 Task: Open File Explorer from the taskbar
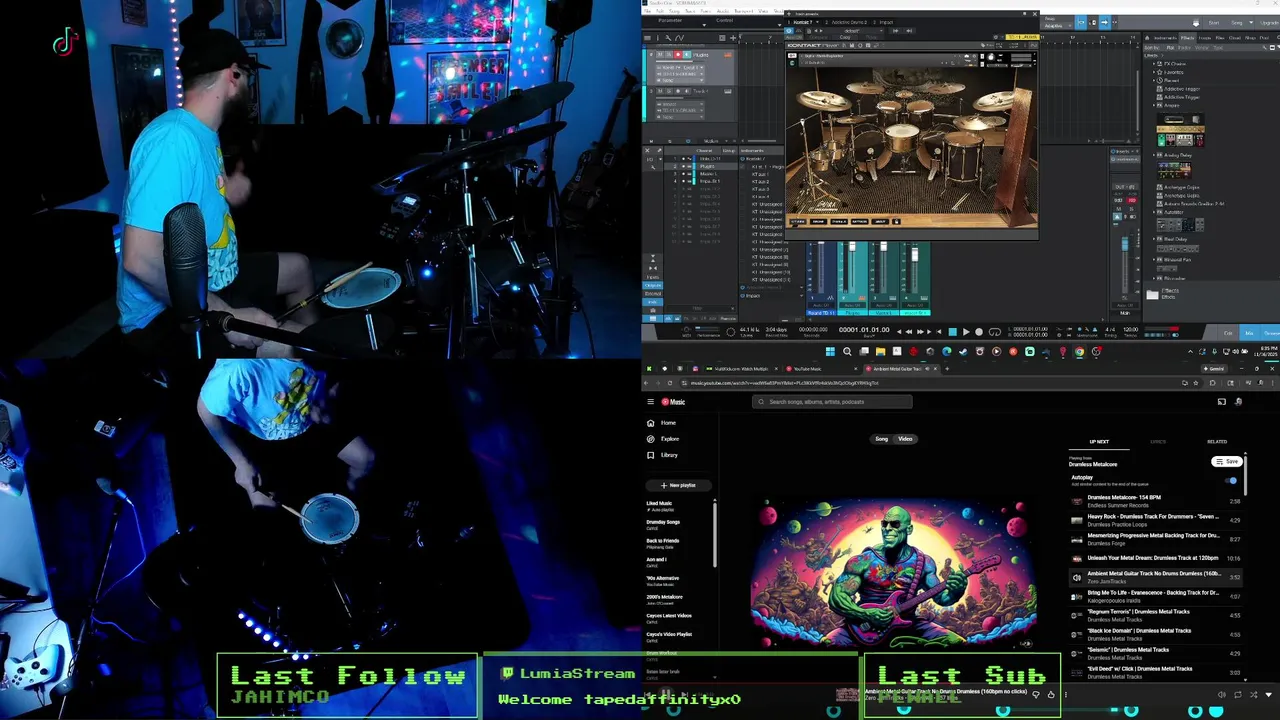[x=880, y=351]
